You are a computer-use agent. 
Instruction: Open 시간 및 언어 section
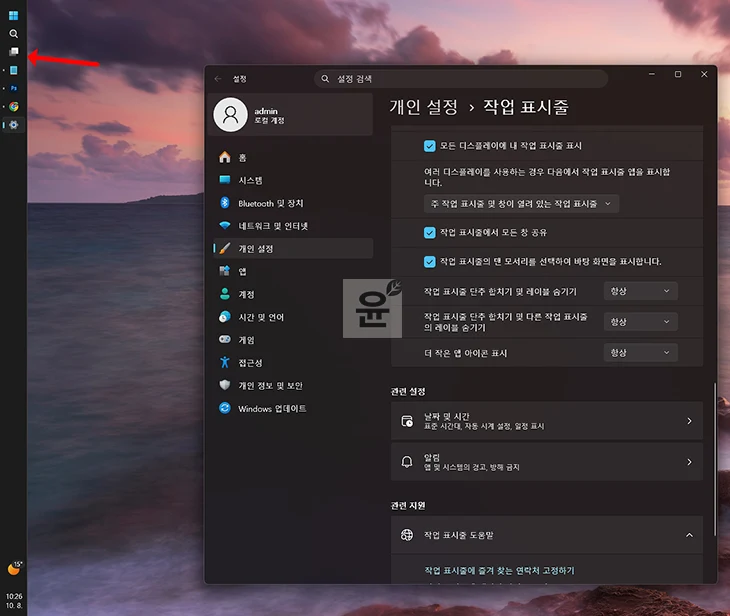pos(293,317)
